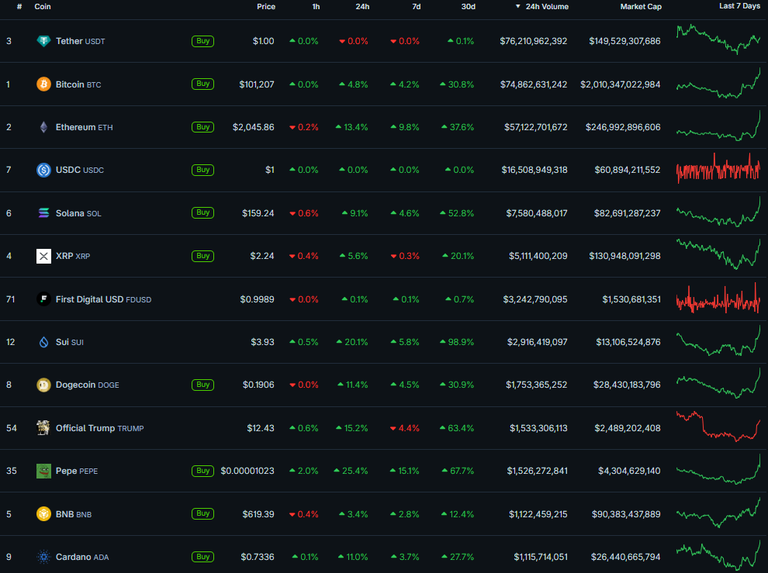Click the Sui droplet logo icon
Viewport: 768px width, 573px height.
tap(44, 342)
